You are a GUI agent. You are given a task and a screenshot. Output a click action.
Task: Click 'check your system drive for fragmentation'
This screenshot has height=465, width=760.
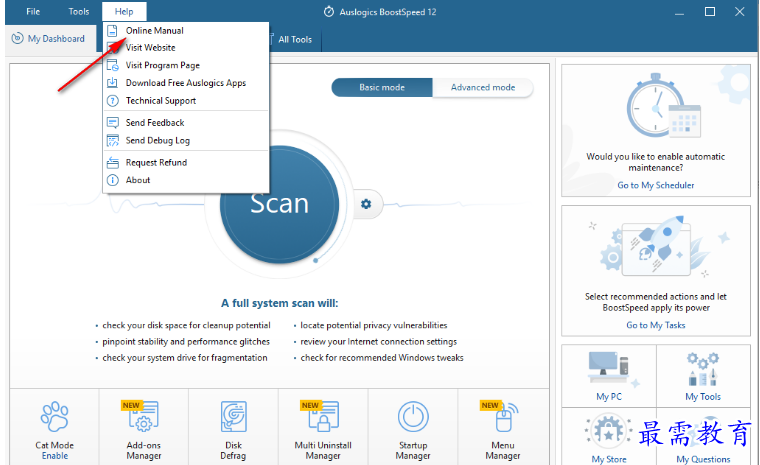185,358
